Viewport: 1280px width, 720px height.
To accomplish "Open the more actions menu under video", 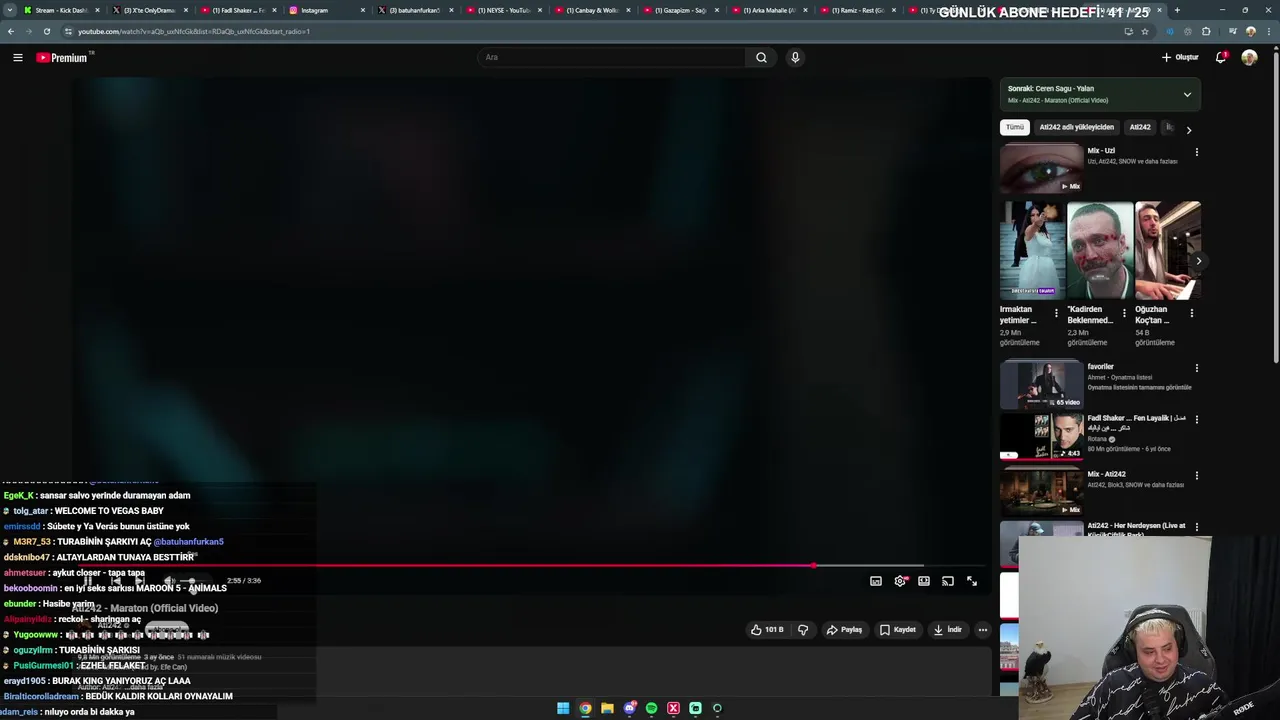I will click(x=983, y=630).
